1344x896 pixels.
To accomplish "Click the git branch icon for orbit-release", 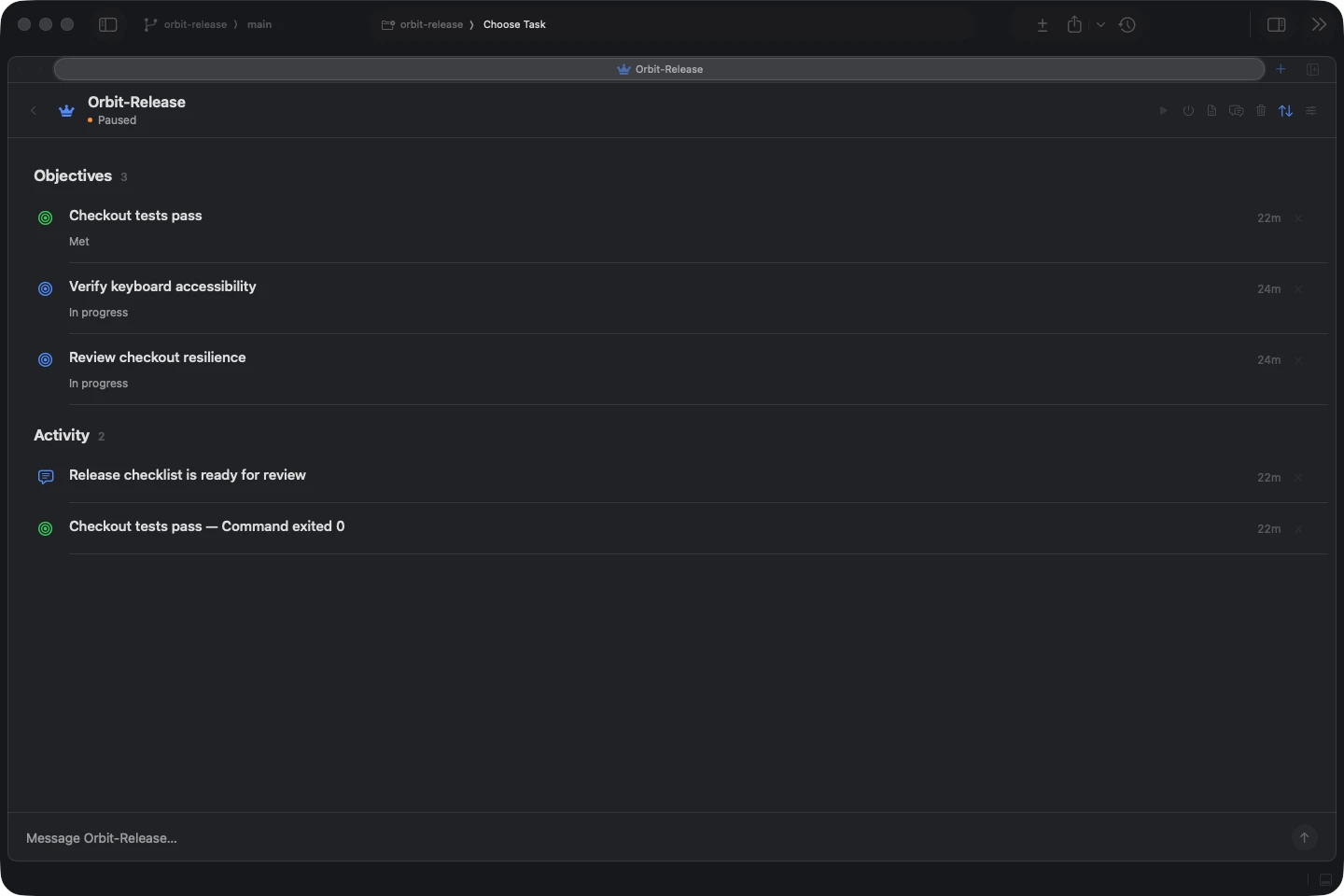I will [150, 25].
